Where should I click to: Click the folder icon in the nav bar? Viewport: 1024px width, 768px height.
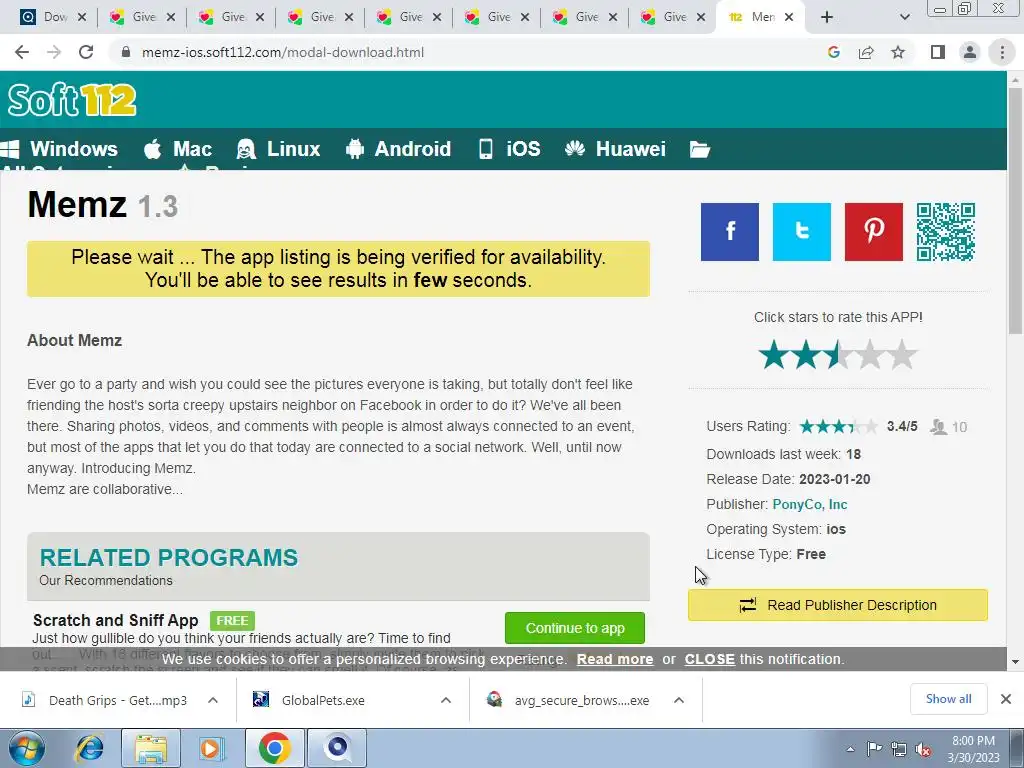(x=699, y=150)
